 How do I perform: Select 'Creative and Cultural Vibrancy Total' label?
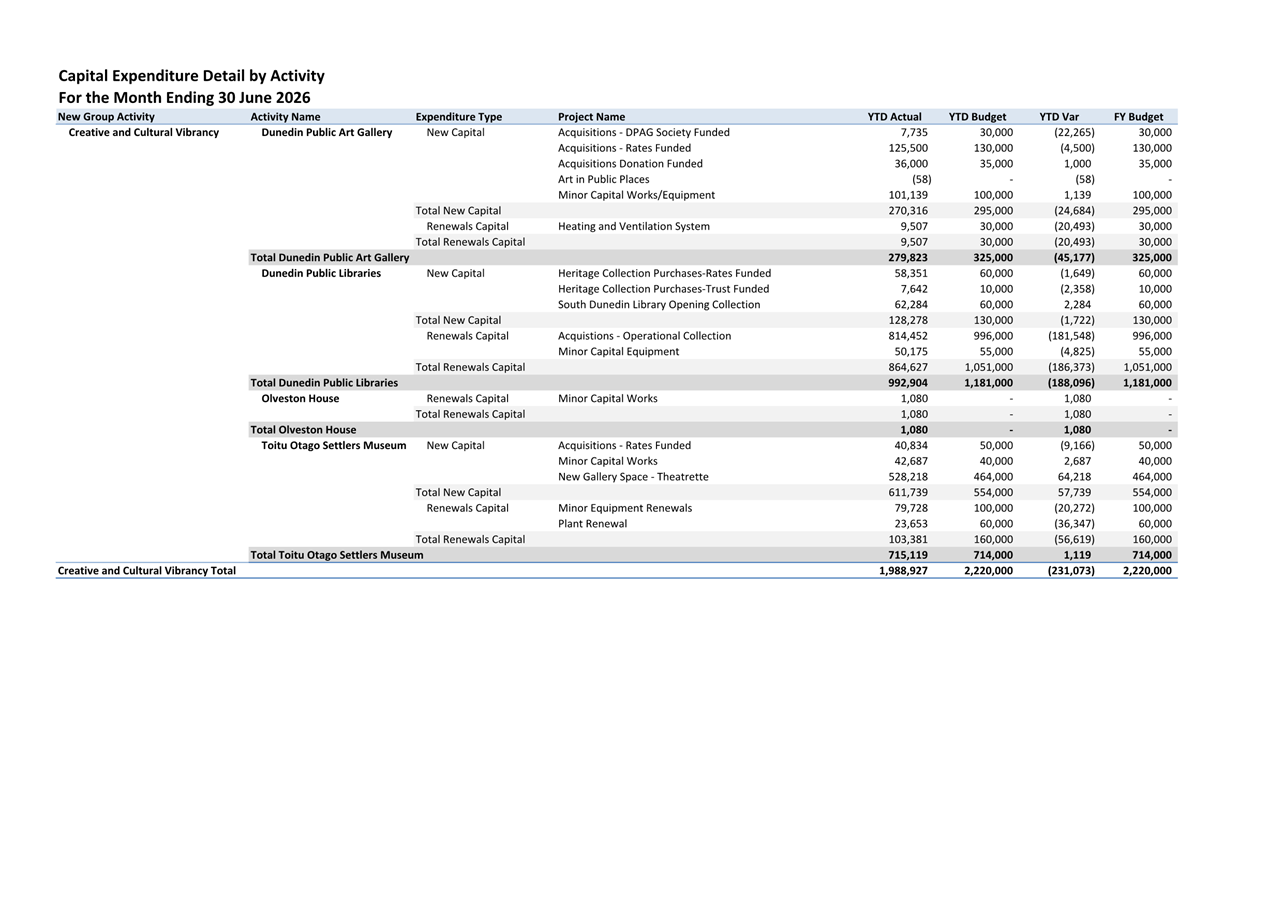pyautogui.click(x=147, y=571)
